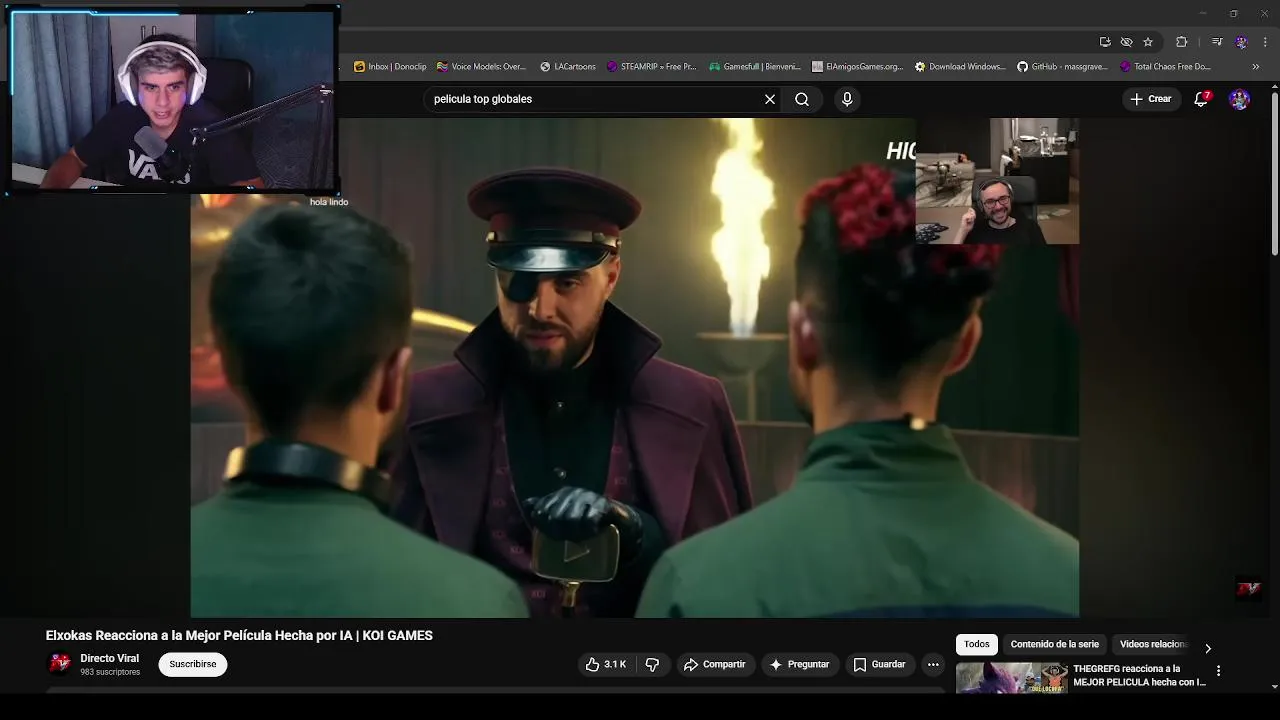This screenshot has height=720, width=1280.
Task: Start voice search with the microphone icon
Action: [x=847, y=99]
